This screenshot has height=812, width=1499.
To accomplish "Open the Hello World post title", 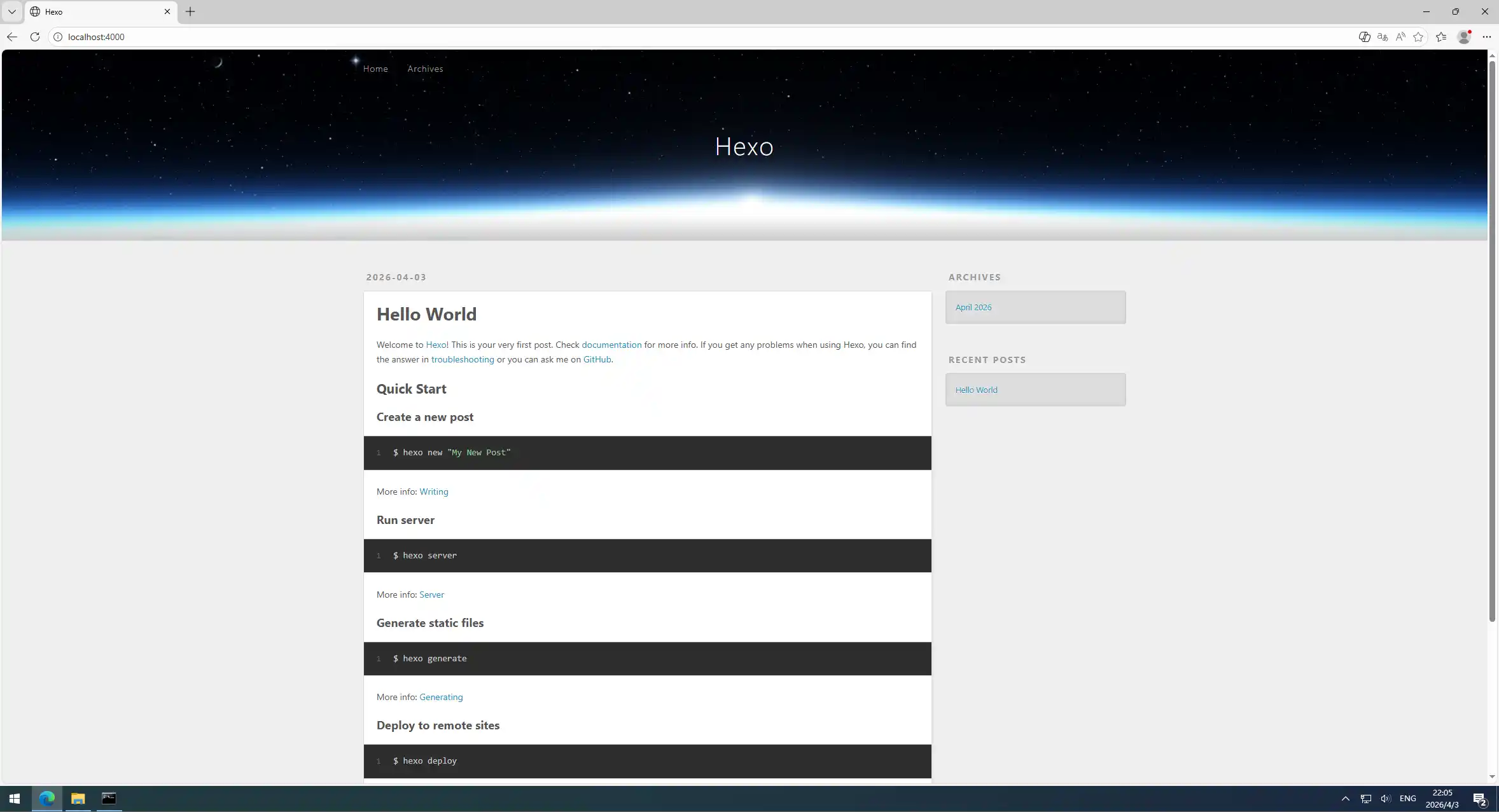I will (x=426, y=314).
